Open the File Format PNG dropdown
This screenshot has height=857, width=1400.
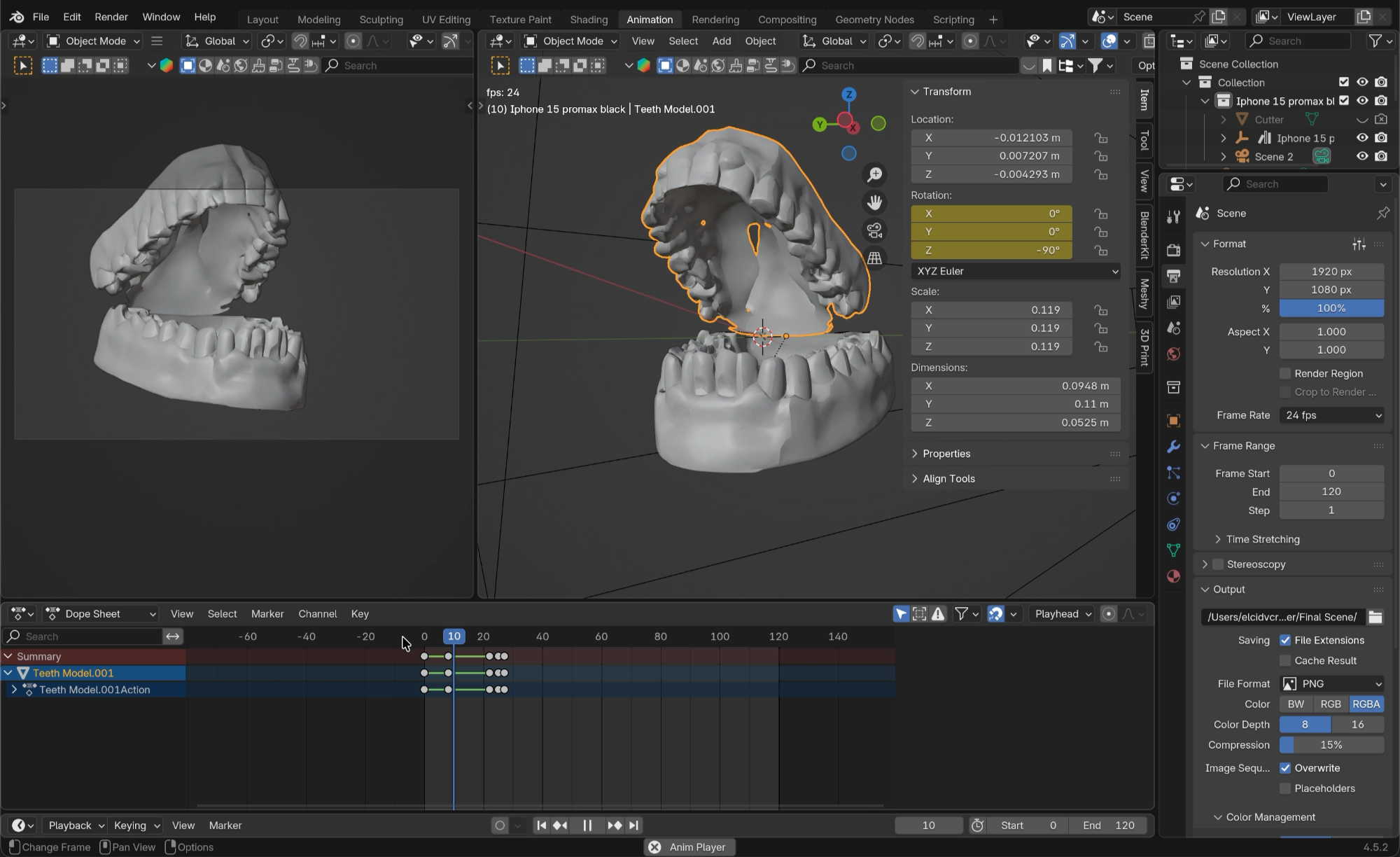1332,684
